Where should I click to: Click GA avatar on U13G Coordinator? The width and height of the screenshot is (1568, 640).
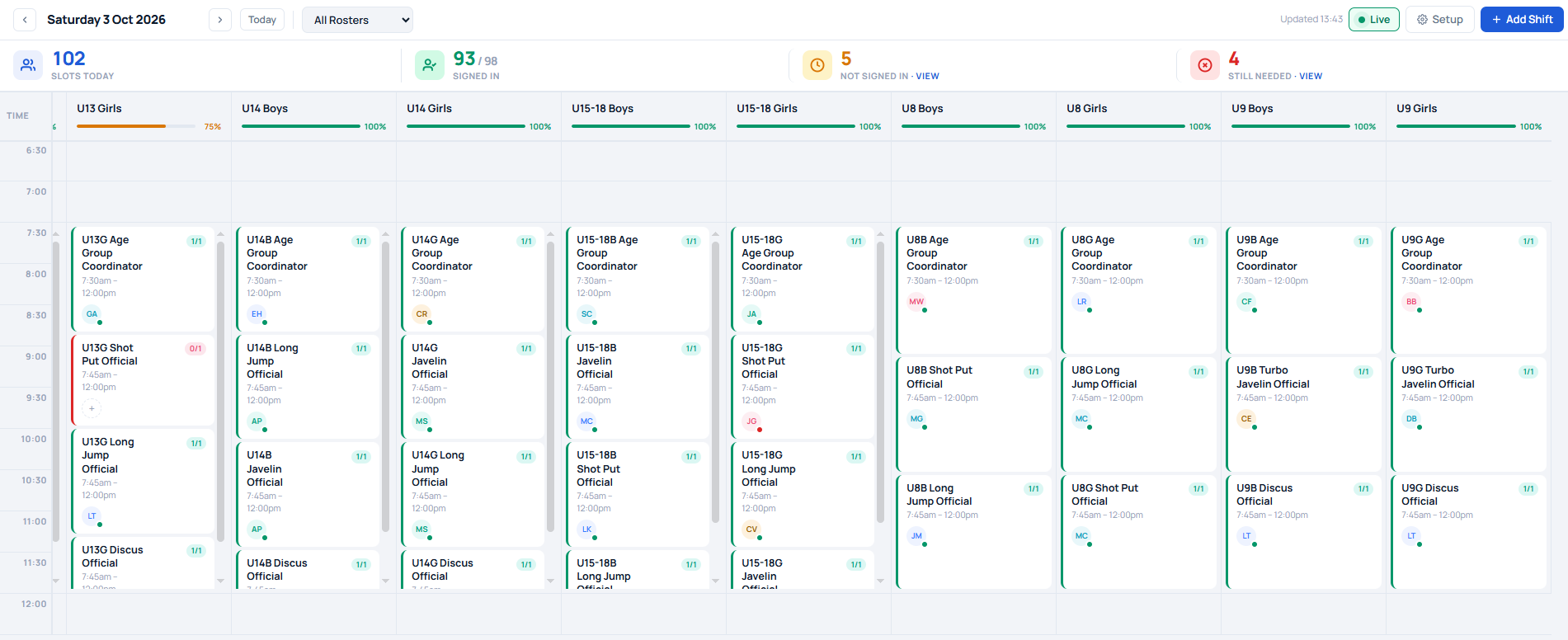point(92,314)
